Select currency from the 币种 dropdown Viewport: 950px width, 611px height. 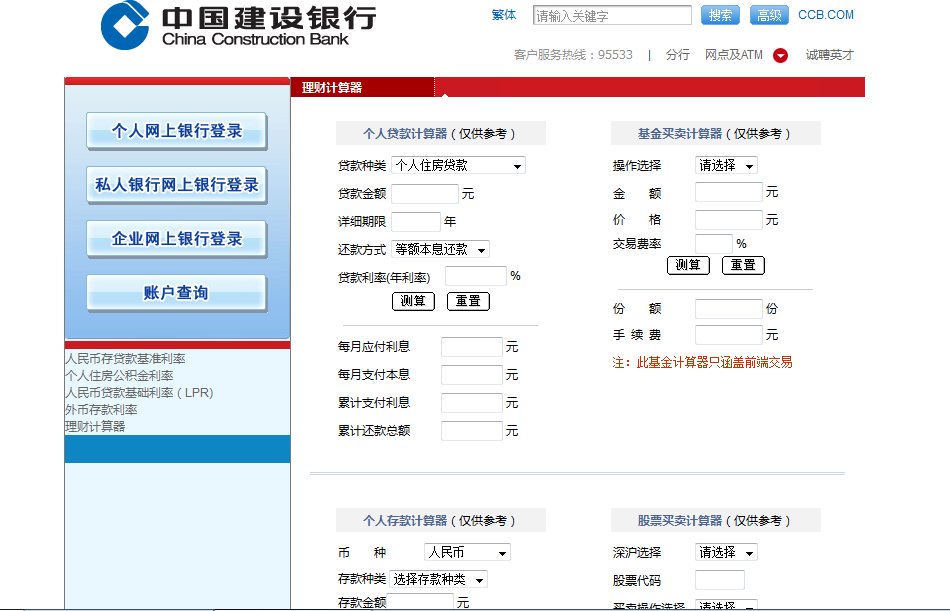pyautogui.click(x=466, y=552)
